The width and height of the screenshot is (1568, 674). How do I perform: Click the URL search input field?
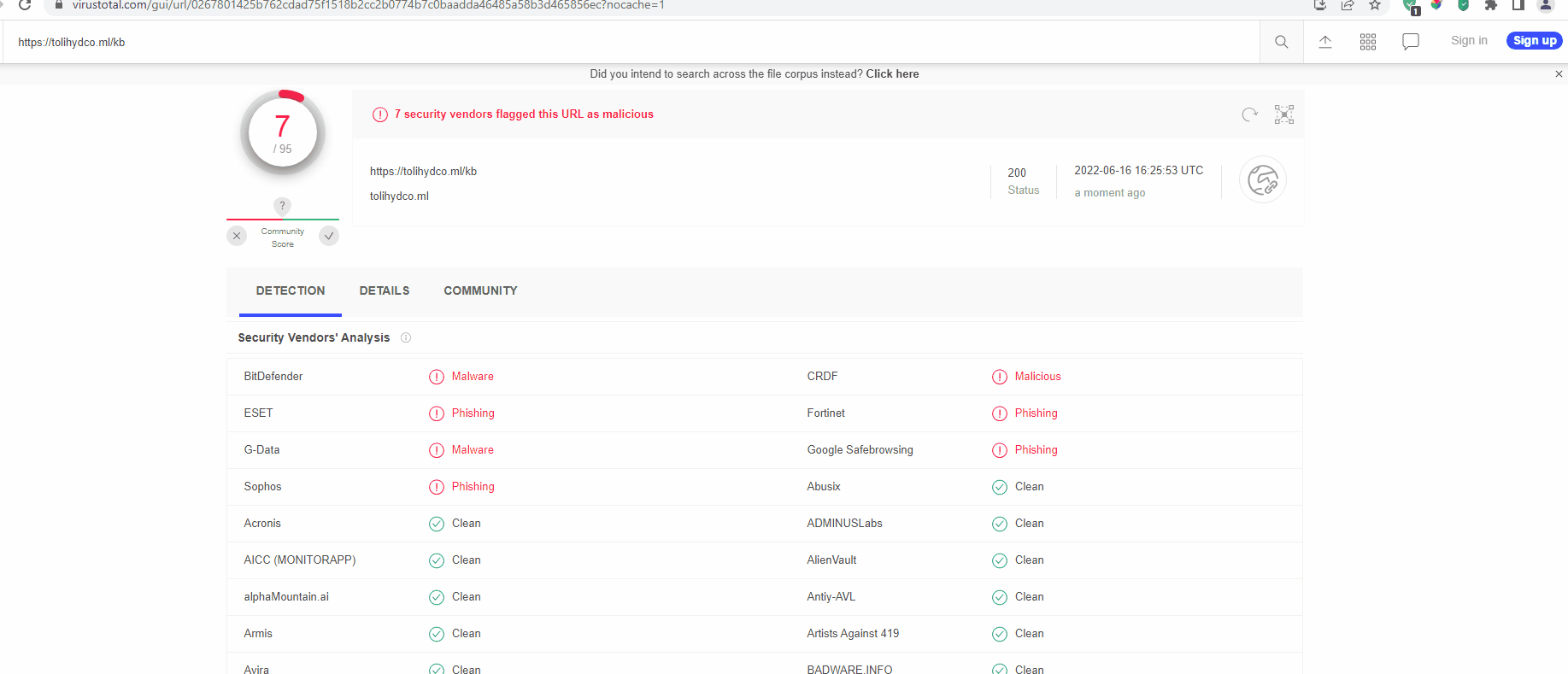tap(632, 42)
